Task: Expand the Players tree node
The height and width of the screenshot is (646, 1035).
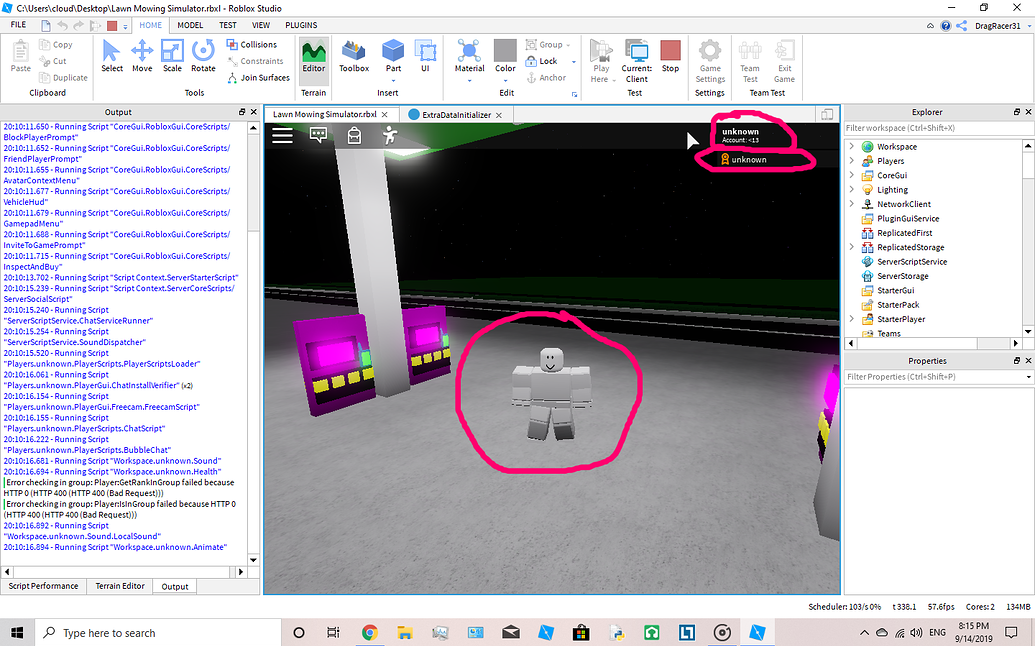Action: (851, 160)
